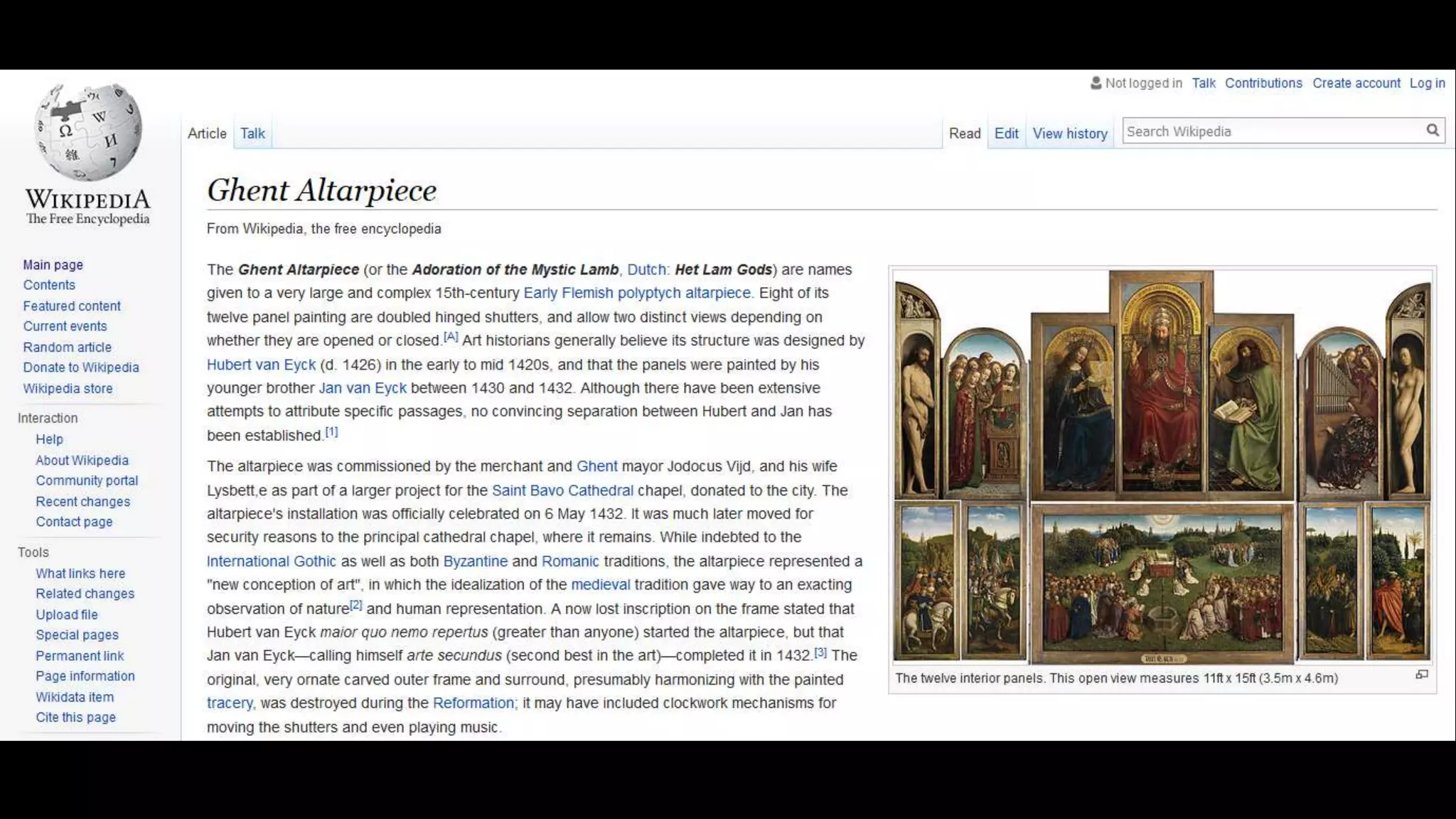This screenshot has height=819, width=1456.
Task: Click the Create account link
Action: tap(1356, 83)
